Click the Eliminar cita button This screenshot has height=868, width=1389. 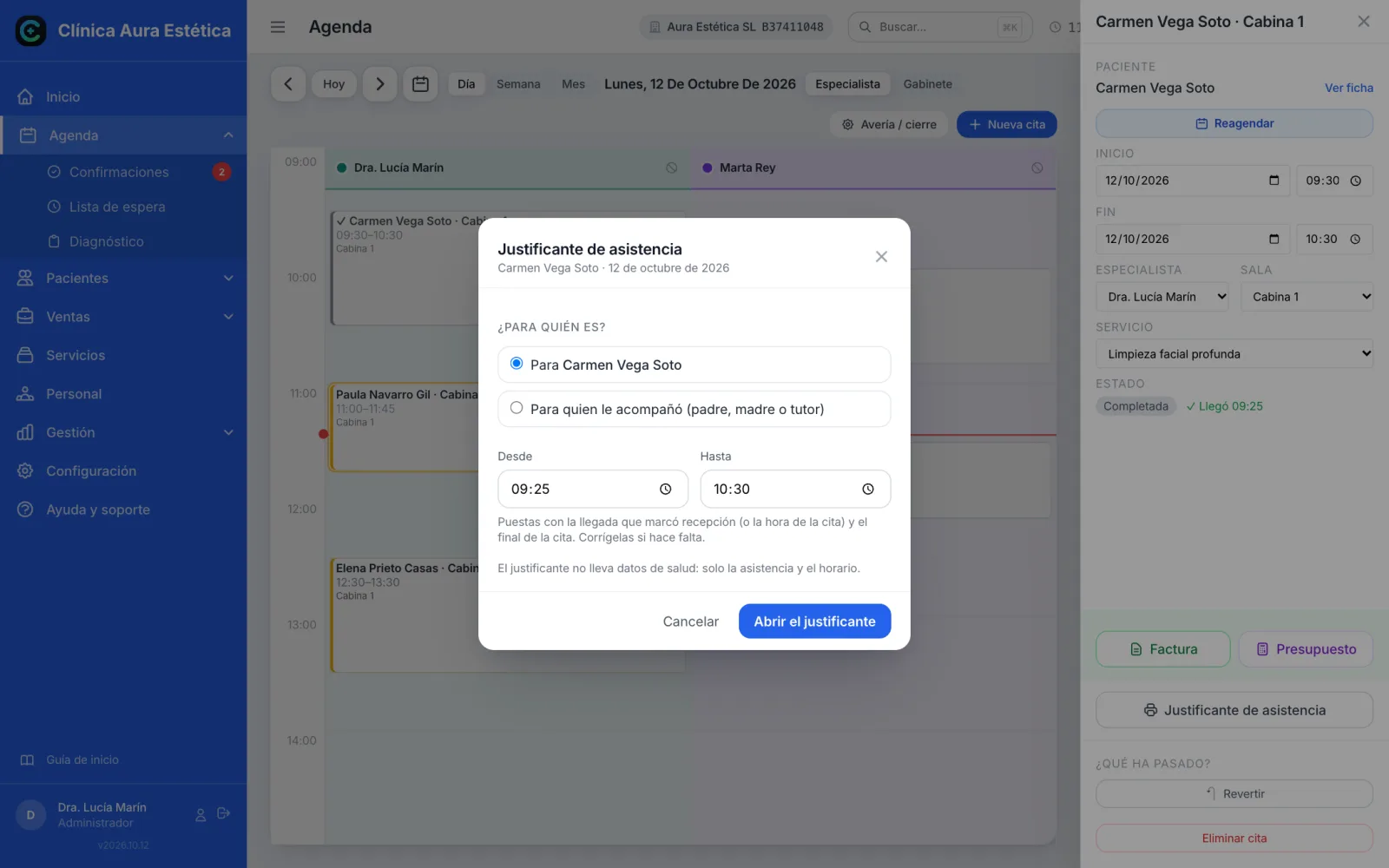(x=1234, y=838)
